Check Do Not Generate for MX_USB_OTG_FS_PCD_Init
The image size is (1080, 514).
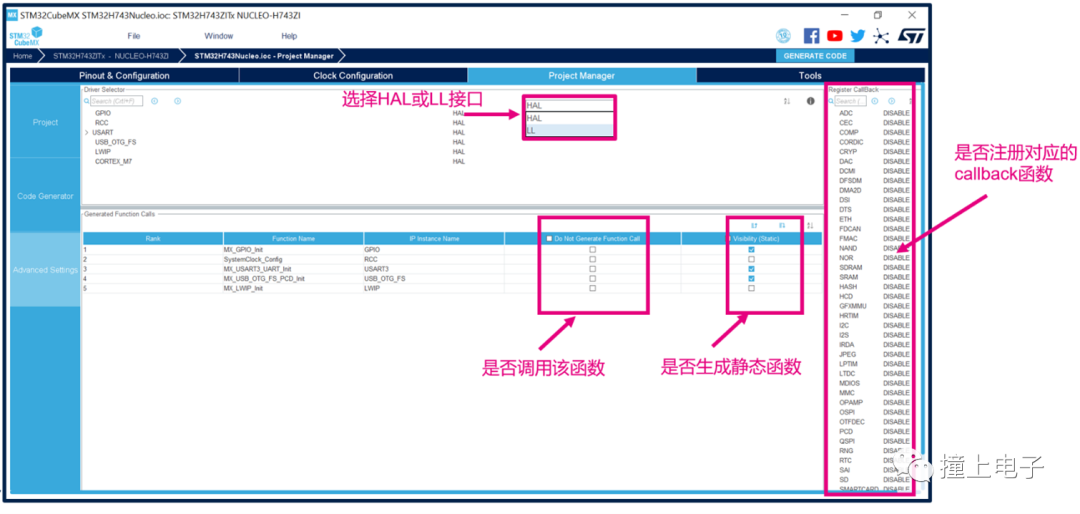(x=592, y=278)
